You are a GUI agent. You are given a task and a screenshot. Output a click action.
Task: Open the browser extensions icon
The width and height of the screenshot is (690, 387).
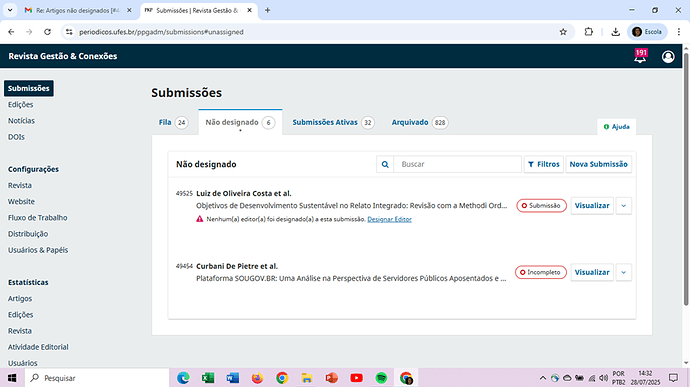(x=588, y=32)
